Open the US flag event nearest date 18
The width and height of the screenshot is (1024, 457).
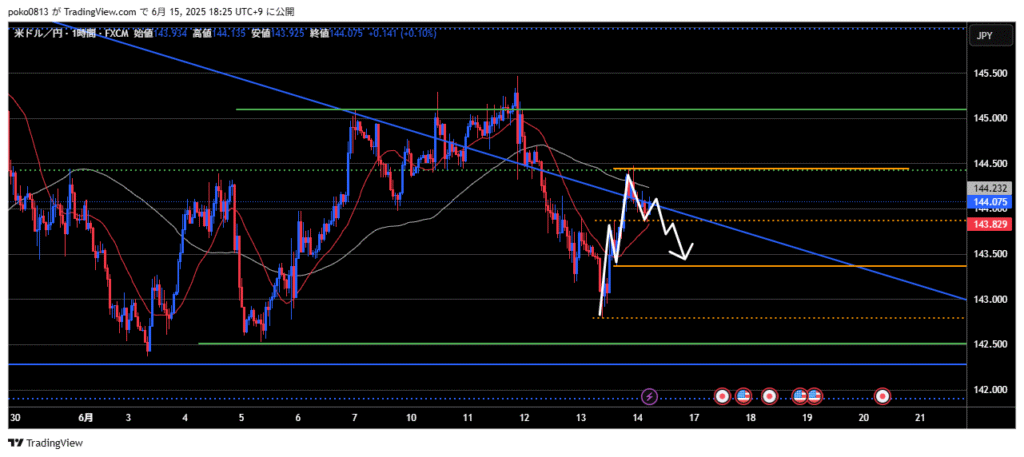tap(743, 397)
